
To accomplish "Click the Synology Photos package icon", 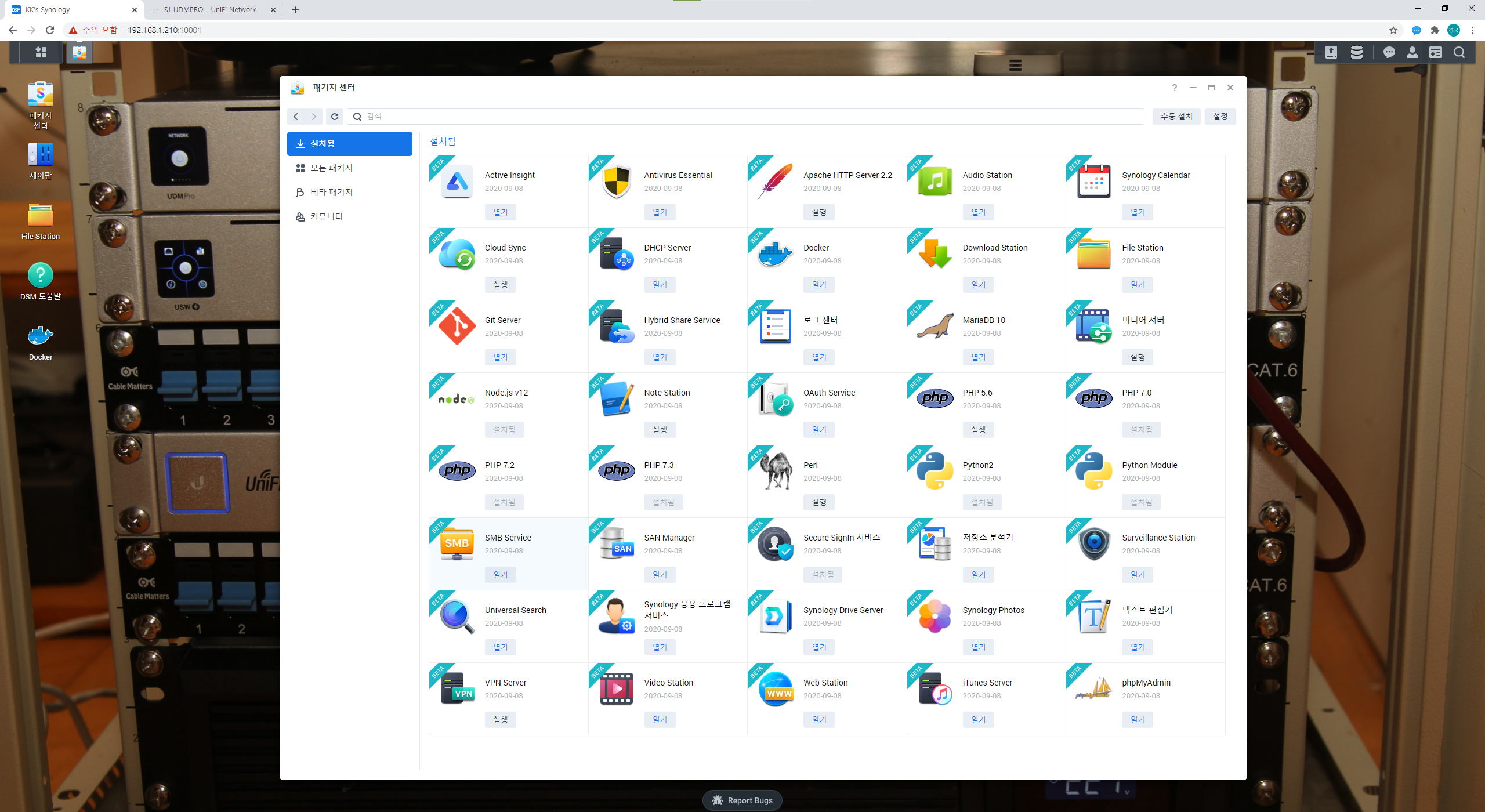I will coord(935,616).
